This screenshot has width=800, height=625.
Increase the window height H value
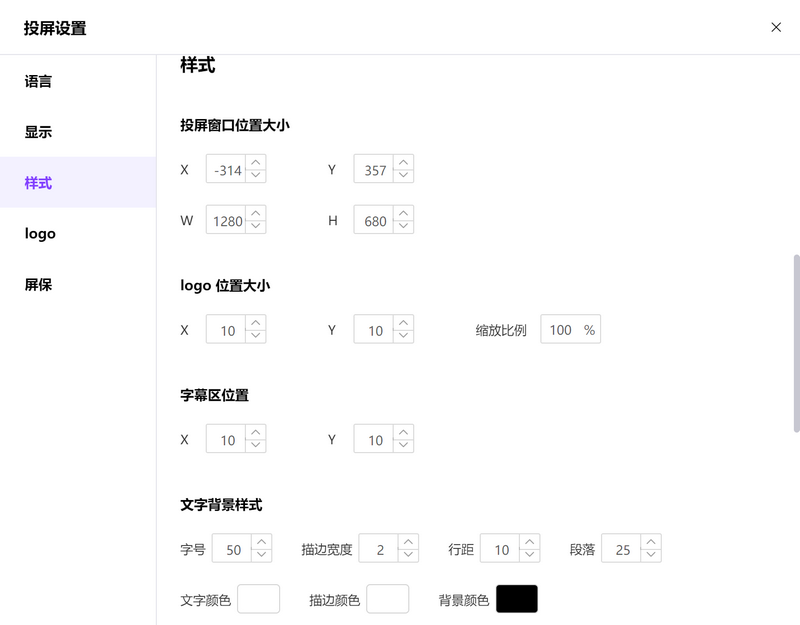coord(403,213)
